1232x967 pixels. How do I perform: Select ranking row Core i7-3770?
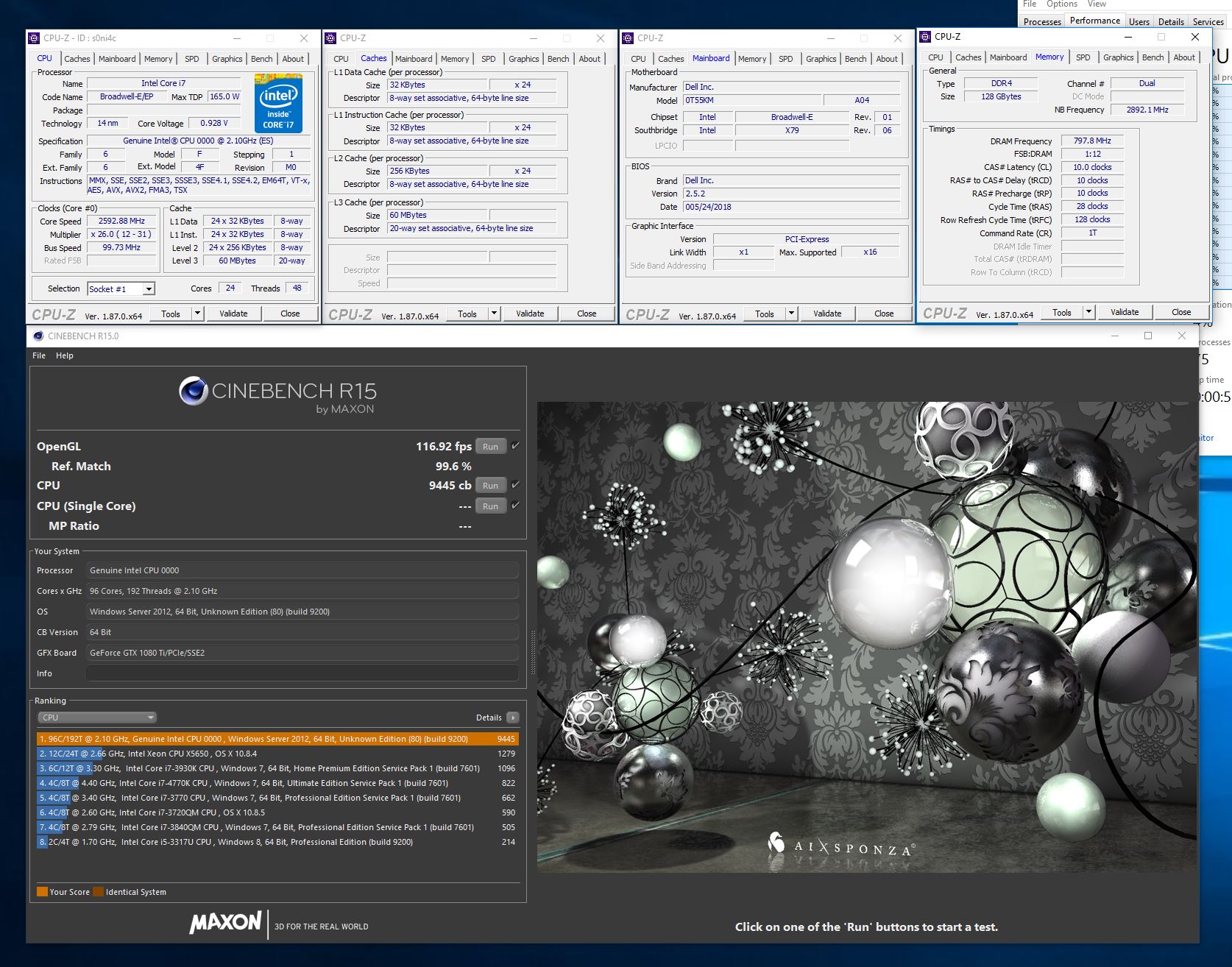[x=277, y=798]
